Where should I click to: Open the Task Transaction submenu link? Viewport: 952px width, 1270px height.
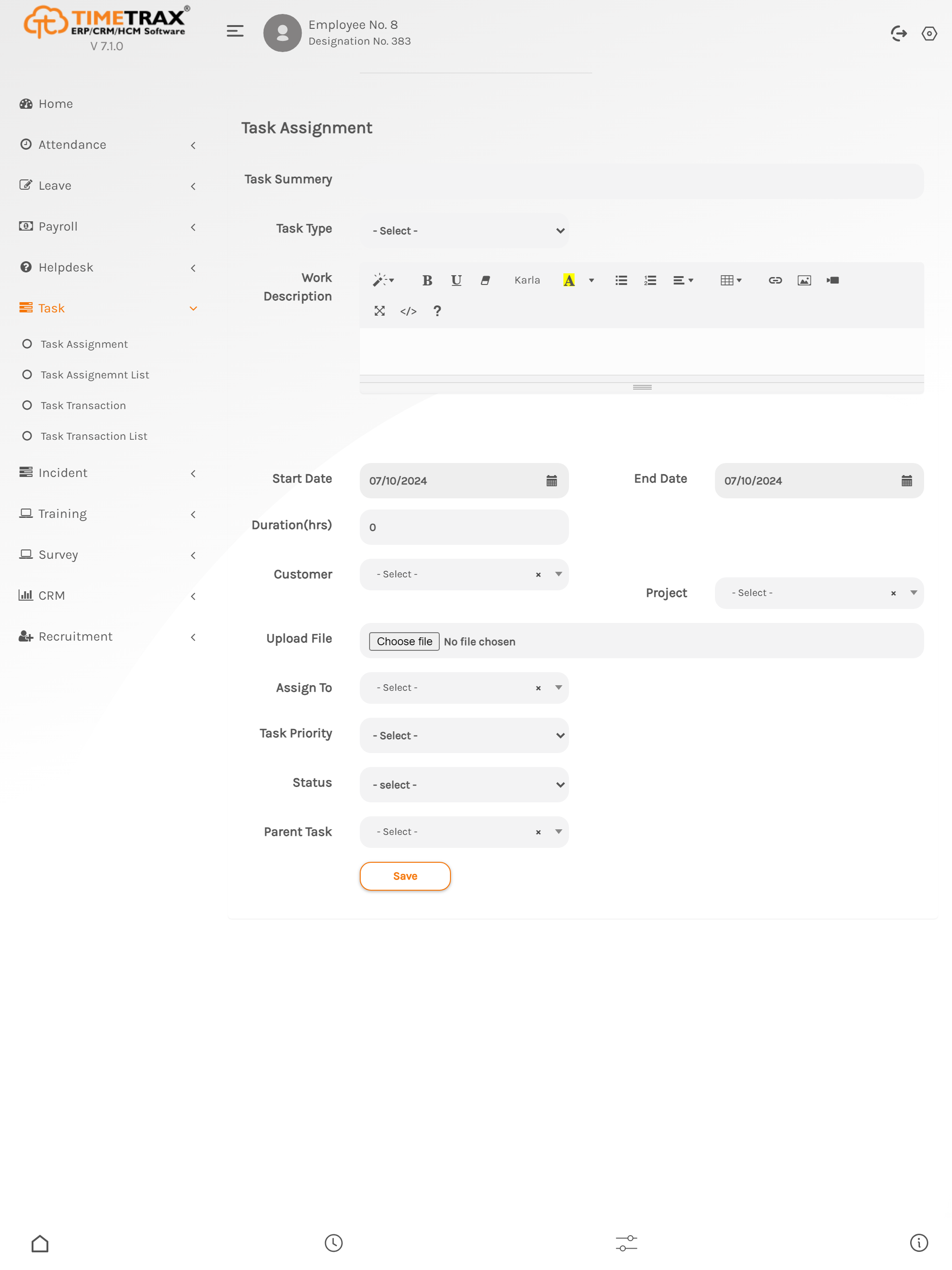(x=83, y=405)
